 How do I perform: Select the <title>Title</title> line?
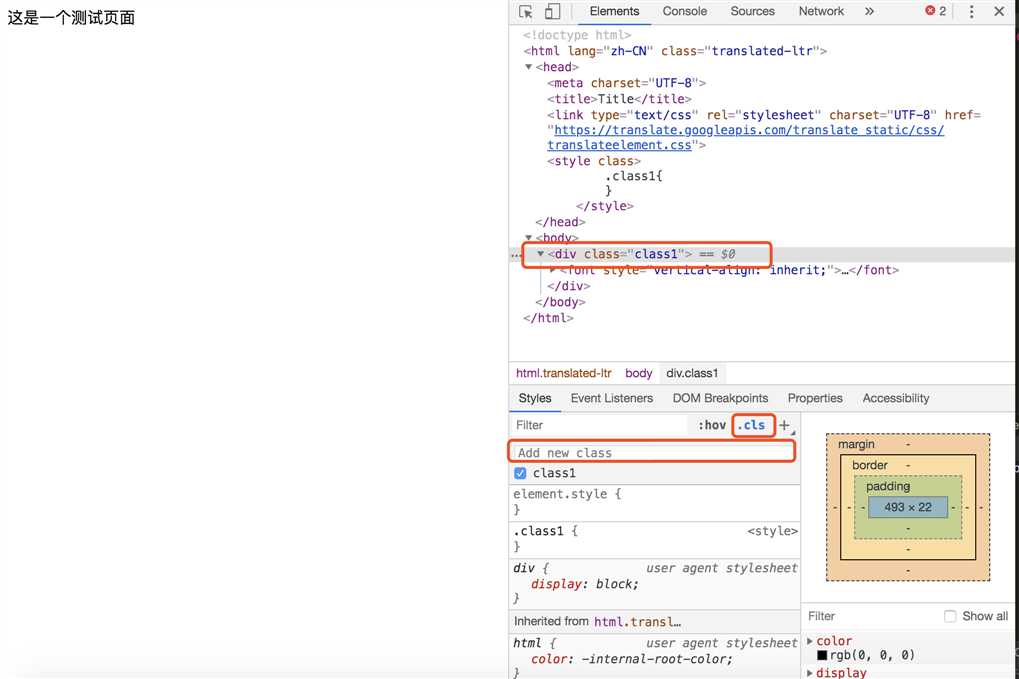point(619,99)
